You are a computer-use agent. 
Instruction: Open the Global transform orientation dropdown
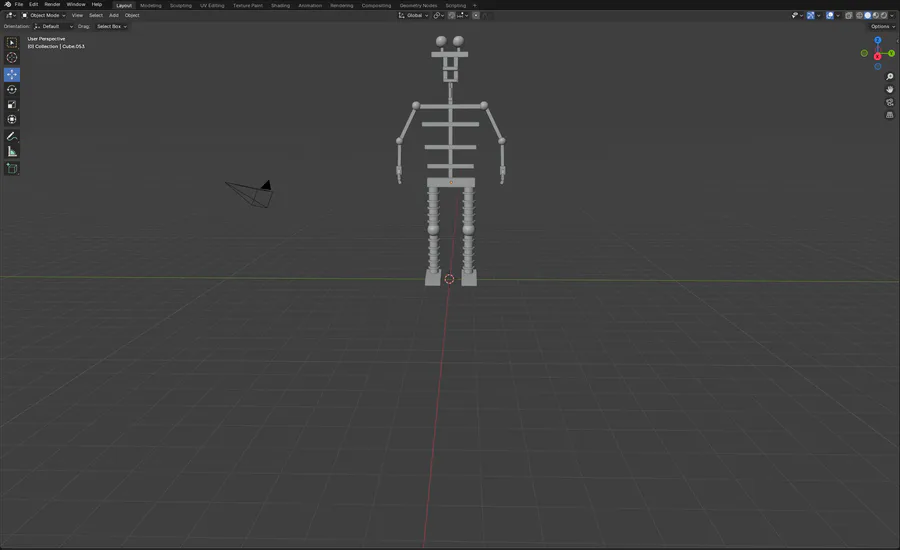point(413,16)
